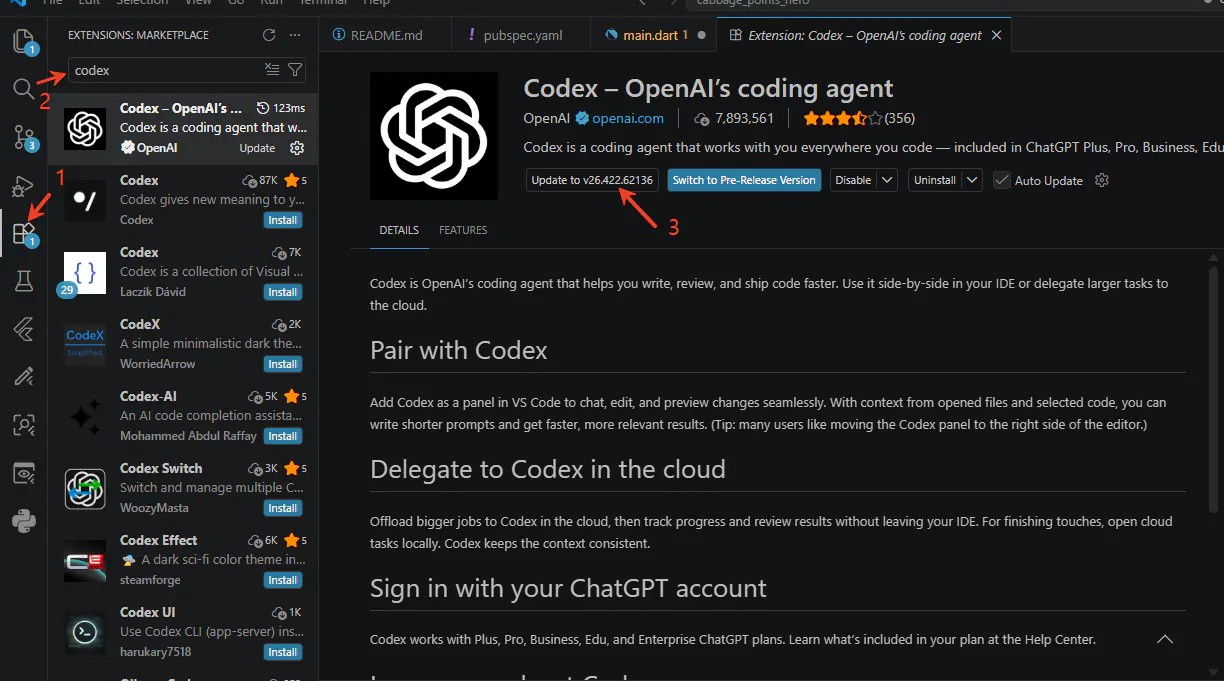This screenshot has height=681, width=1224.
Task: Click the (356) rating count
Action: tap(900, 118)
